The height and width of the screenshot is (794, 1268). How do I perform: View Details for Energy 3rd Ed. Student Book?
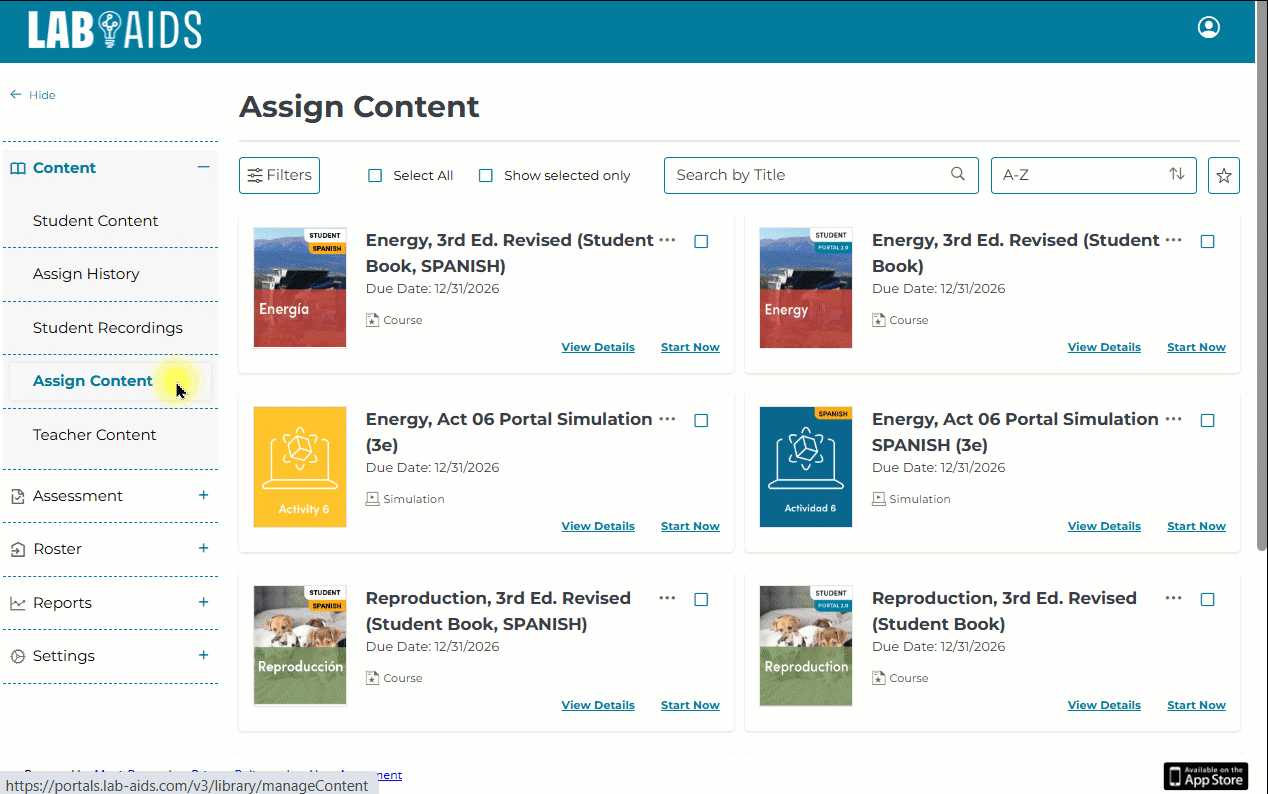[x=1104, y=347]
